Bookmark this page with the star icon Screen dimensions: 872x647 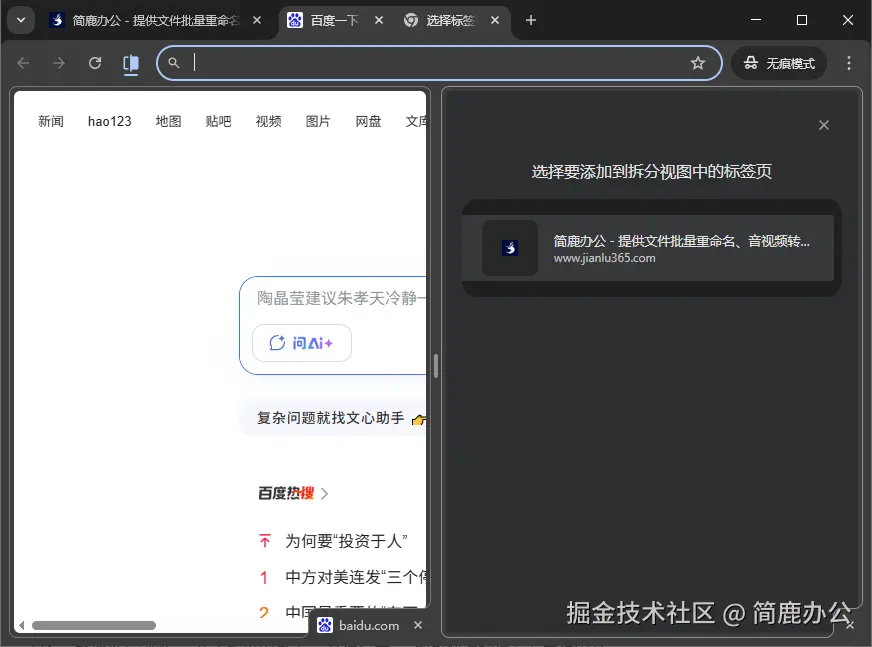point(698,62)
